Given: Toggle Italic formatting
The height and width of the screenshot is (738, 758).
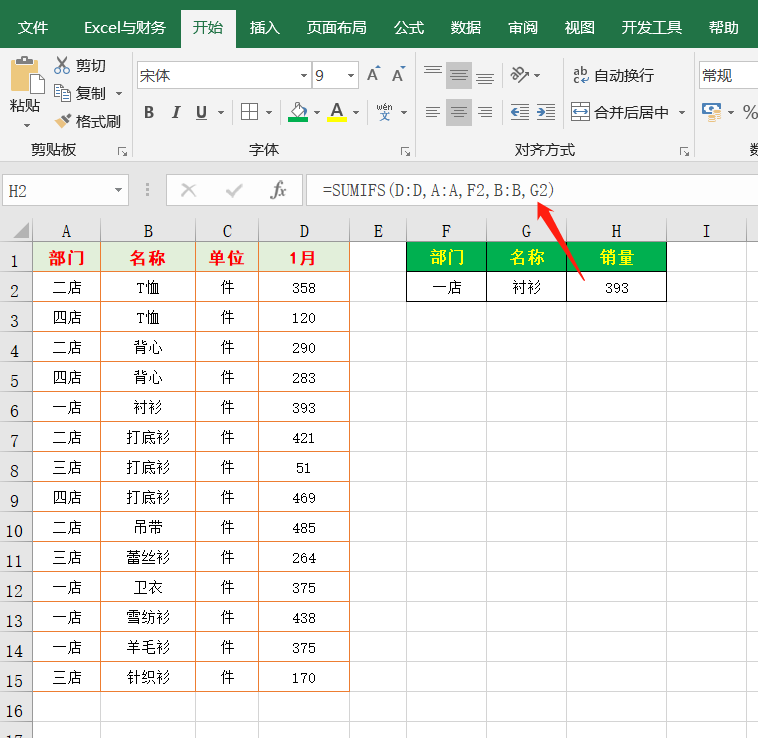Looking at the screenshot, I should (176, 112).
